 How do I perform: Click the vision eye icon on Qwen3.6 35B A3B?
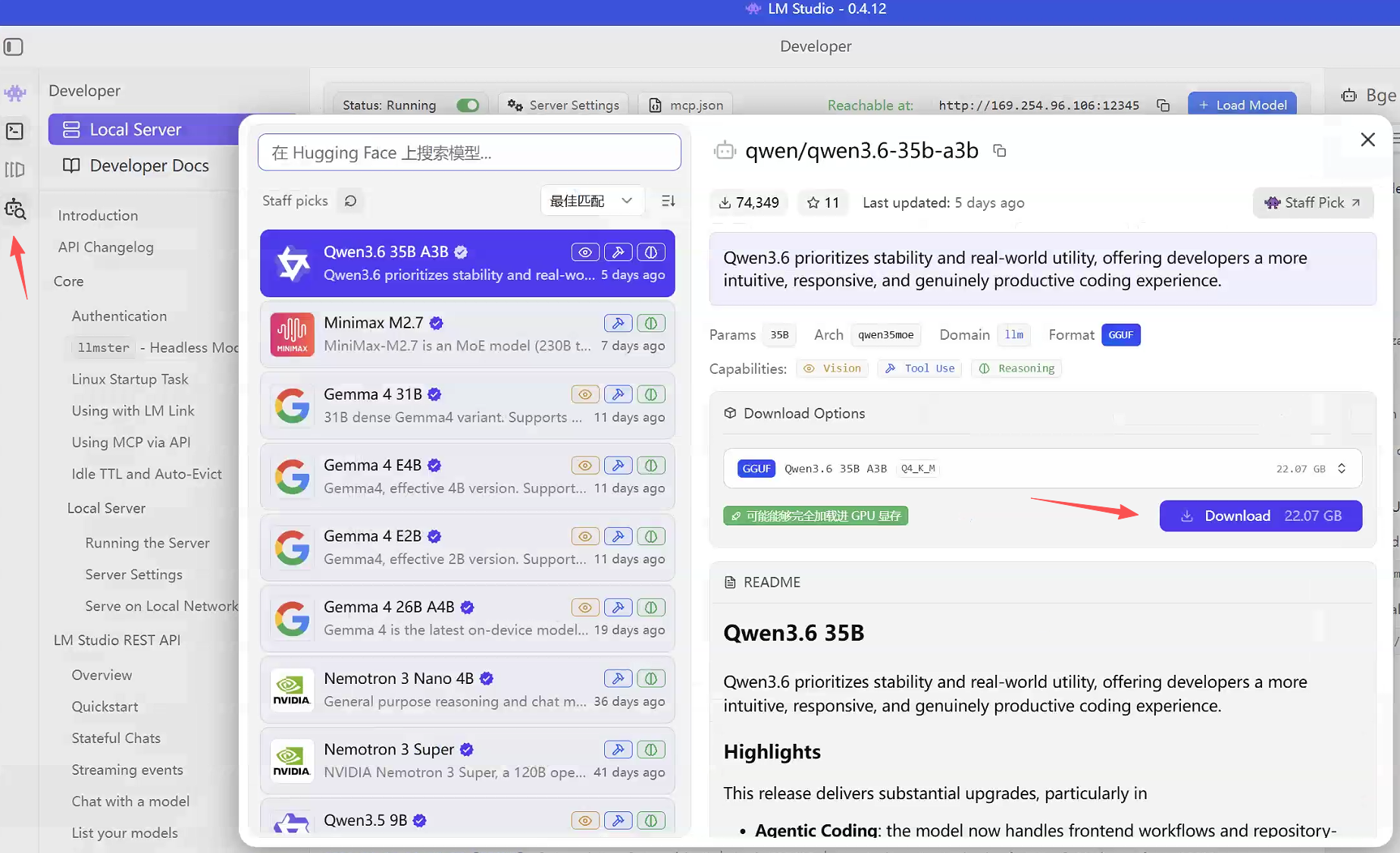pos(585,252)
